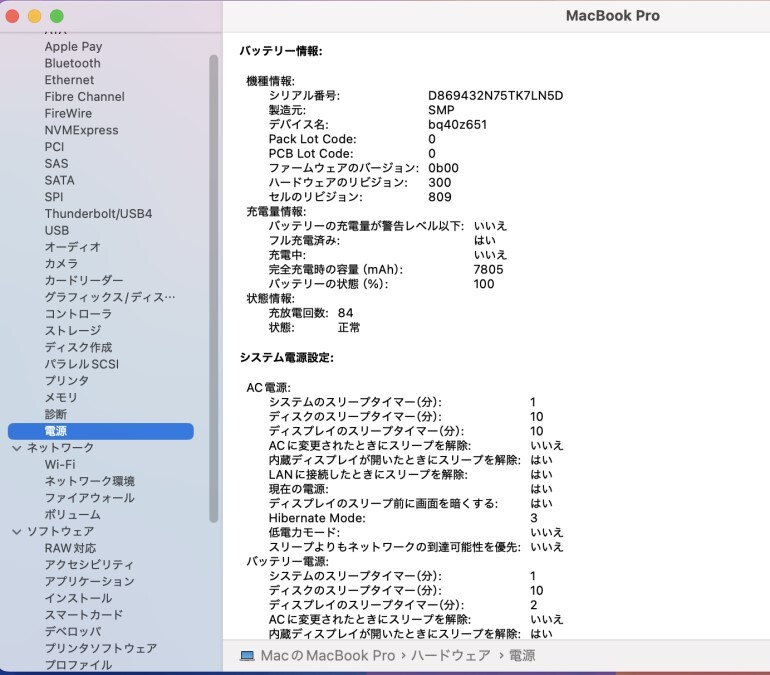This screenshot has height=675, width=770.
Task: Select USB in the sidebar
Action: click(56, 230)
